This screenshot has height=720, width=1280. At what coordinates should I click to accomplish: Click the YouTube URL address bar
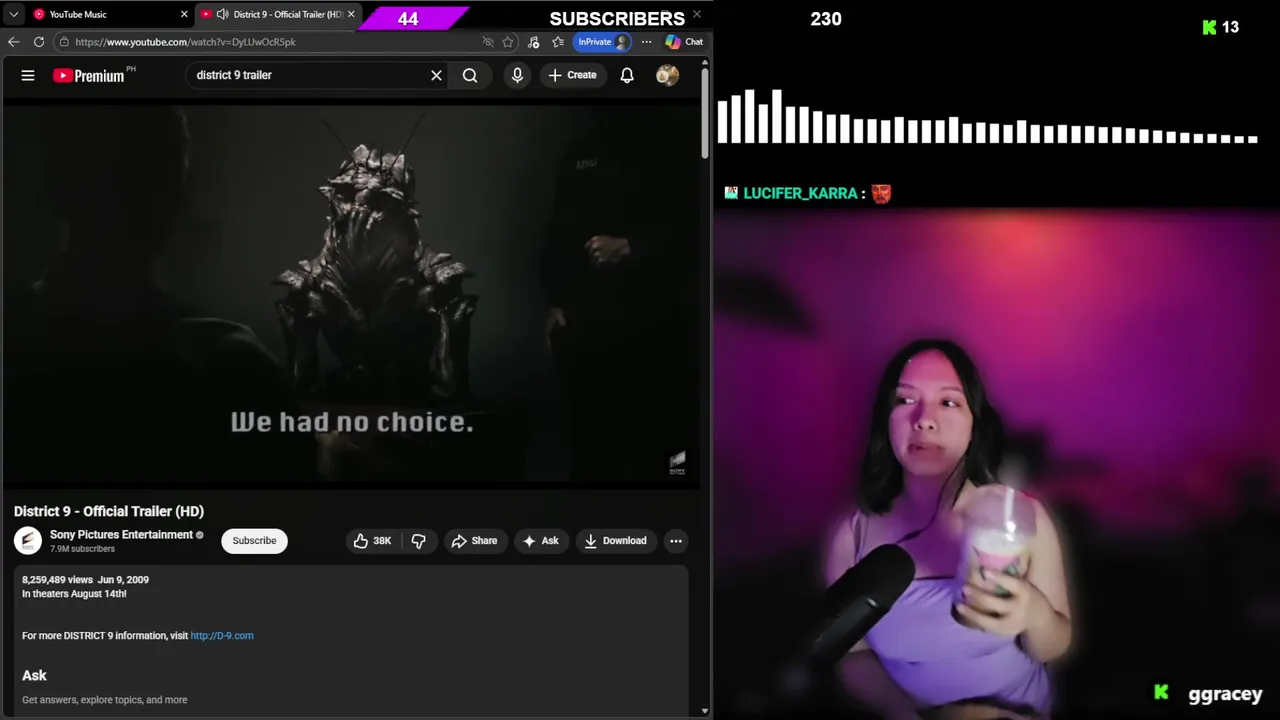click(270, 42)
